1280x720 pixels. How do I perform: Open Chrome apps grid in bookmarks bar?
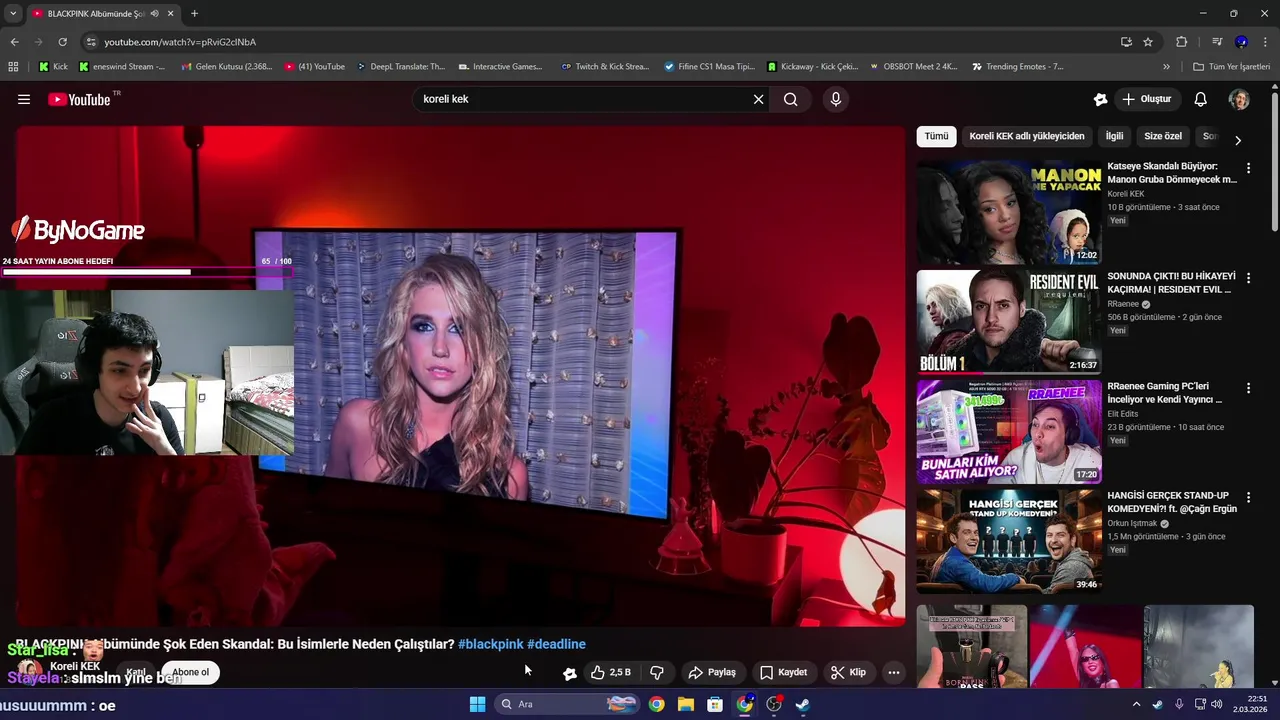coord(13,67)
